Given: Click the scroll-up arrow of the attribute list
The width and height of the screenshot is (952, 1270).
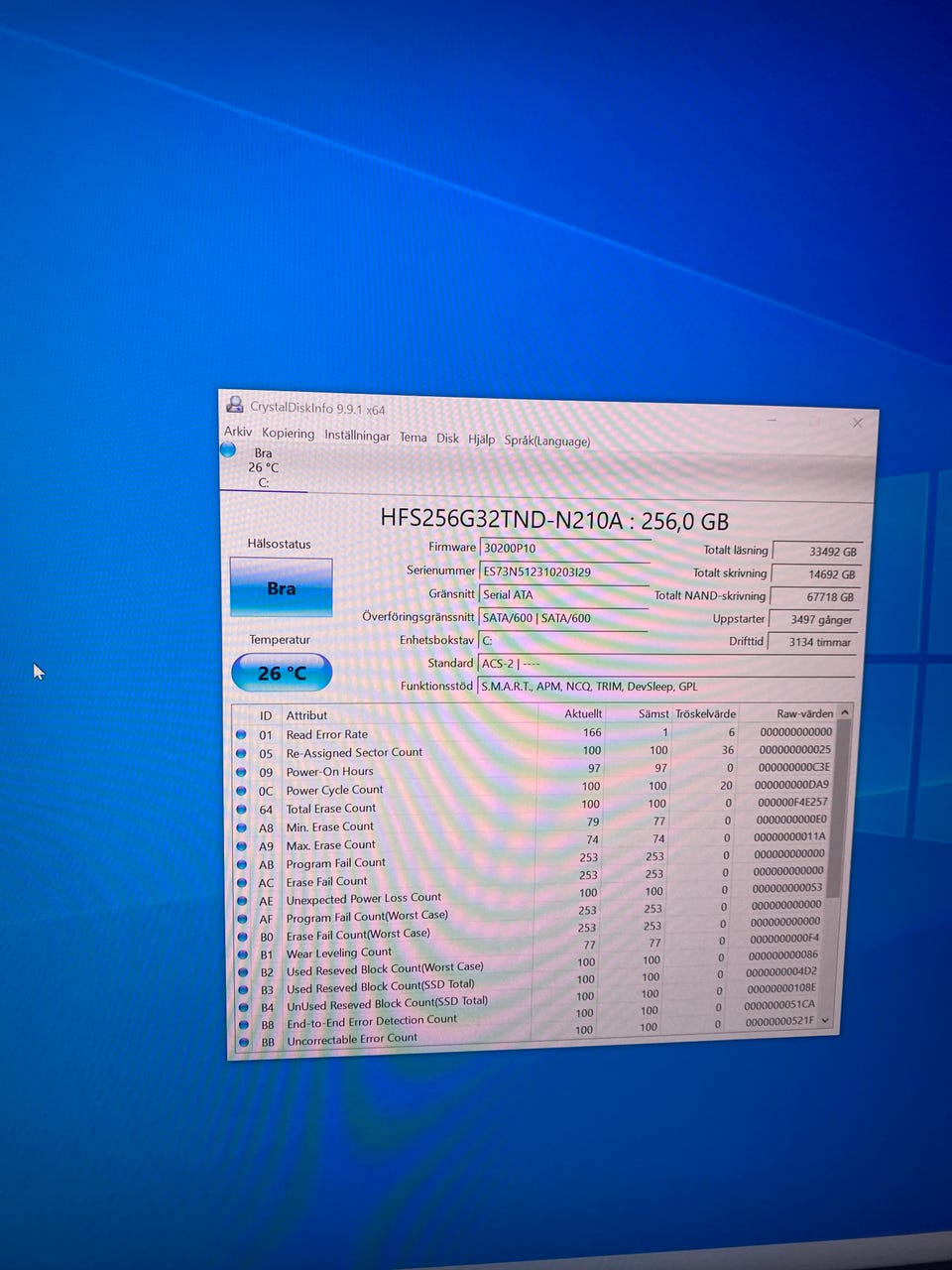Looking at the screenshot, I should pos(845,712).
